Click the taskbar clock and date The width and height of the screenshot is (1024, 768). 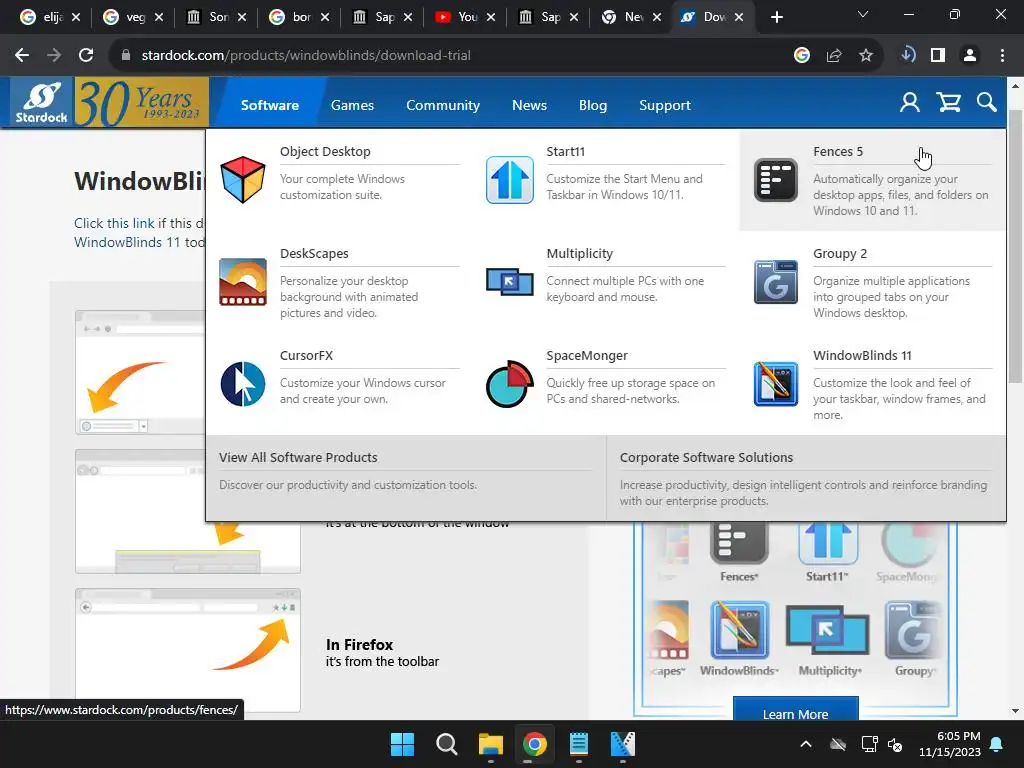click(x=950, y=744)
